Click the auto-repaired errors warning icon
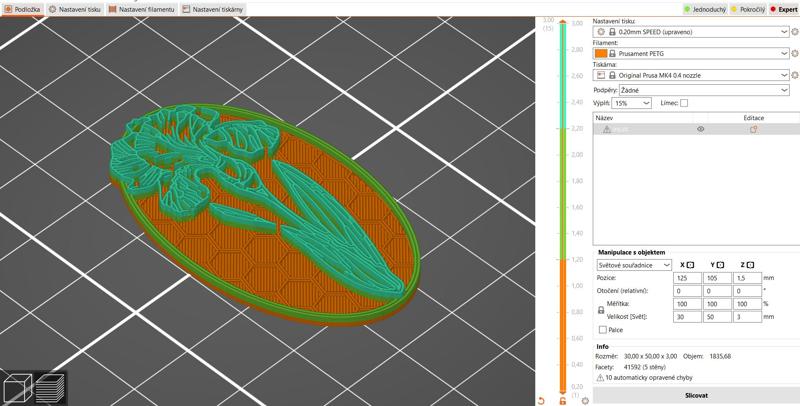The image size is (800, 406). [x=600, y=378]
